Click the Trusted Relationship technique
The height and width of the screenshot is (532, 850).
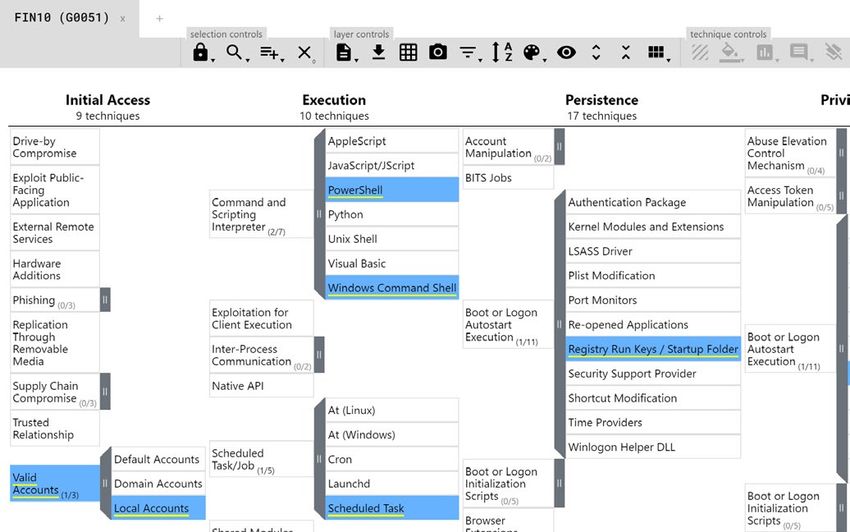pos(55,428)
